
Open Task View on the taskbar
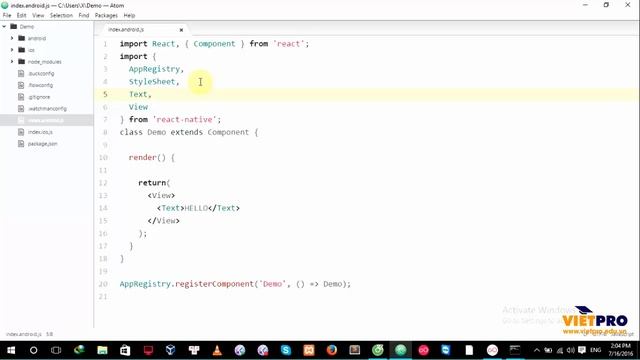tap(56, 350)
